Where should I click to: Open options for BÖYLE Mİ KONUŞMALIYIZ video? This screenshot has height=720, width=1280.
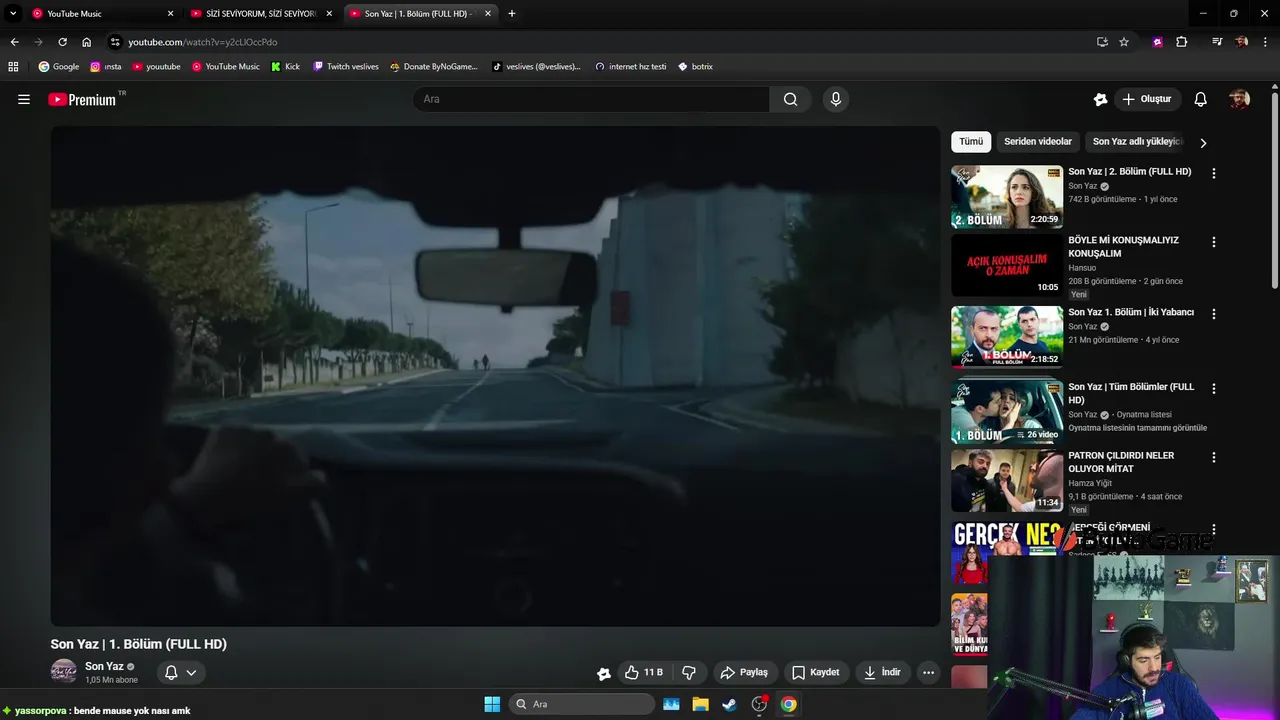pyautogui.click(x=1214, y=242)
